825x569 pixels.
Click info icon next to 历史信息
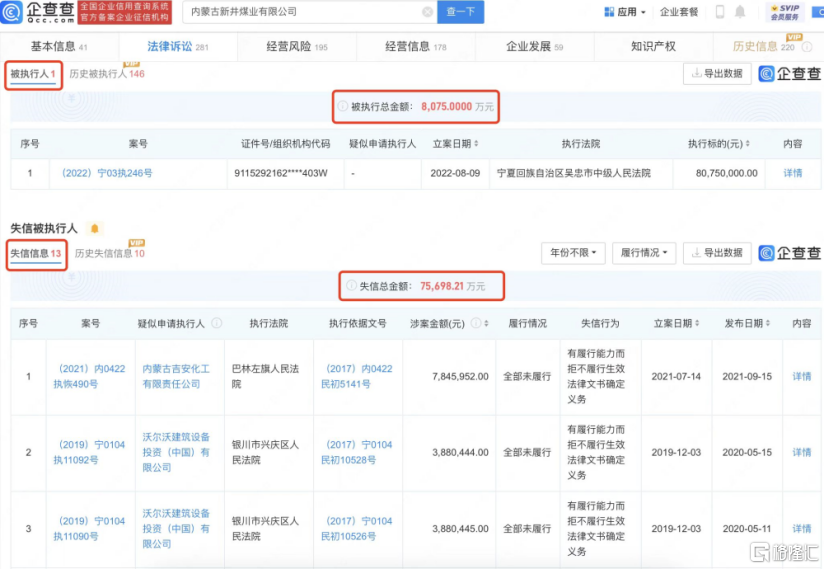coord(807,47)
